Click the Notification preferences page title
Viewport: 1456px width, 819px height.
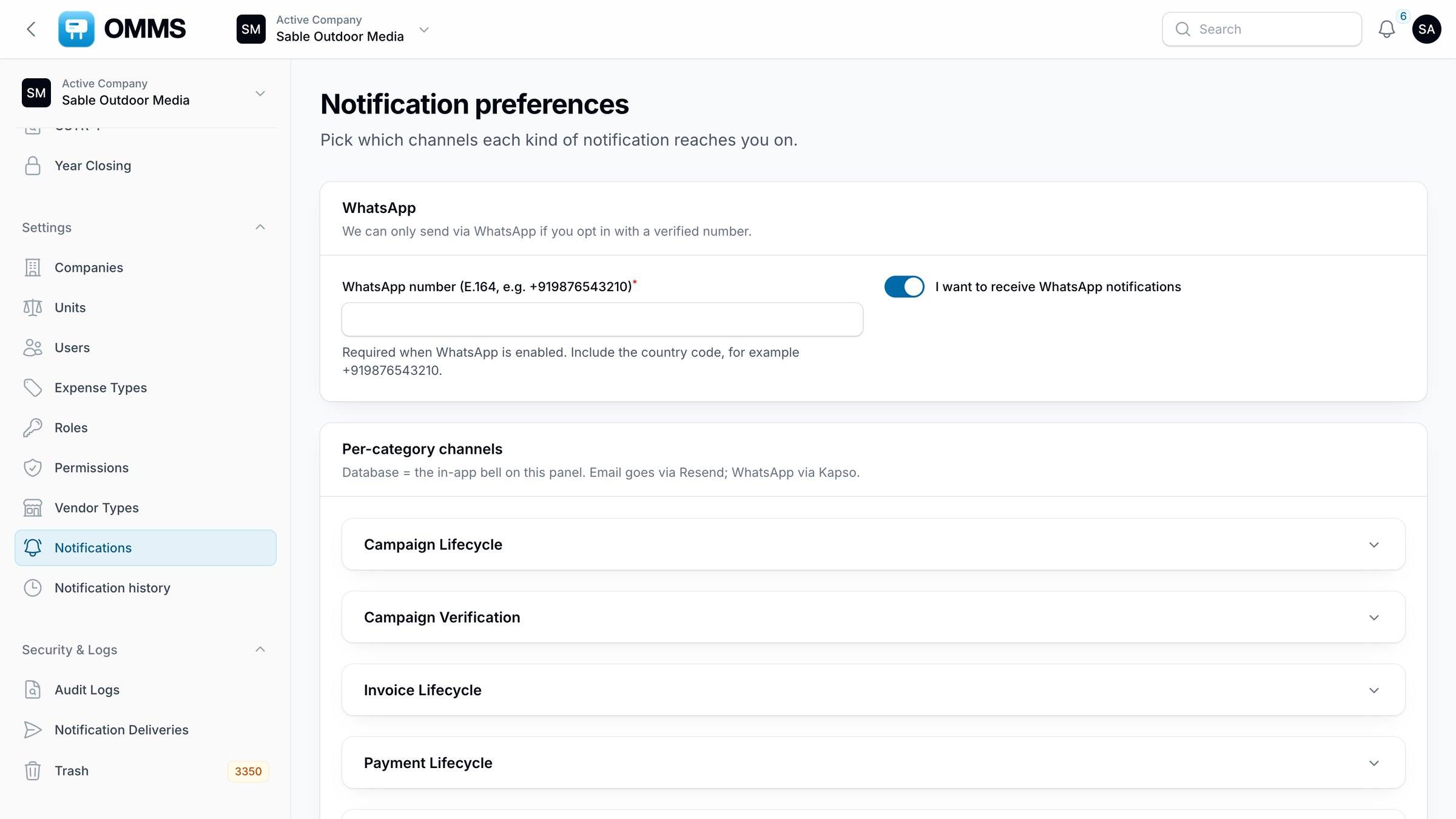point(474,104)
